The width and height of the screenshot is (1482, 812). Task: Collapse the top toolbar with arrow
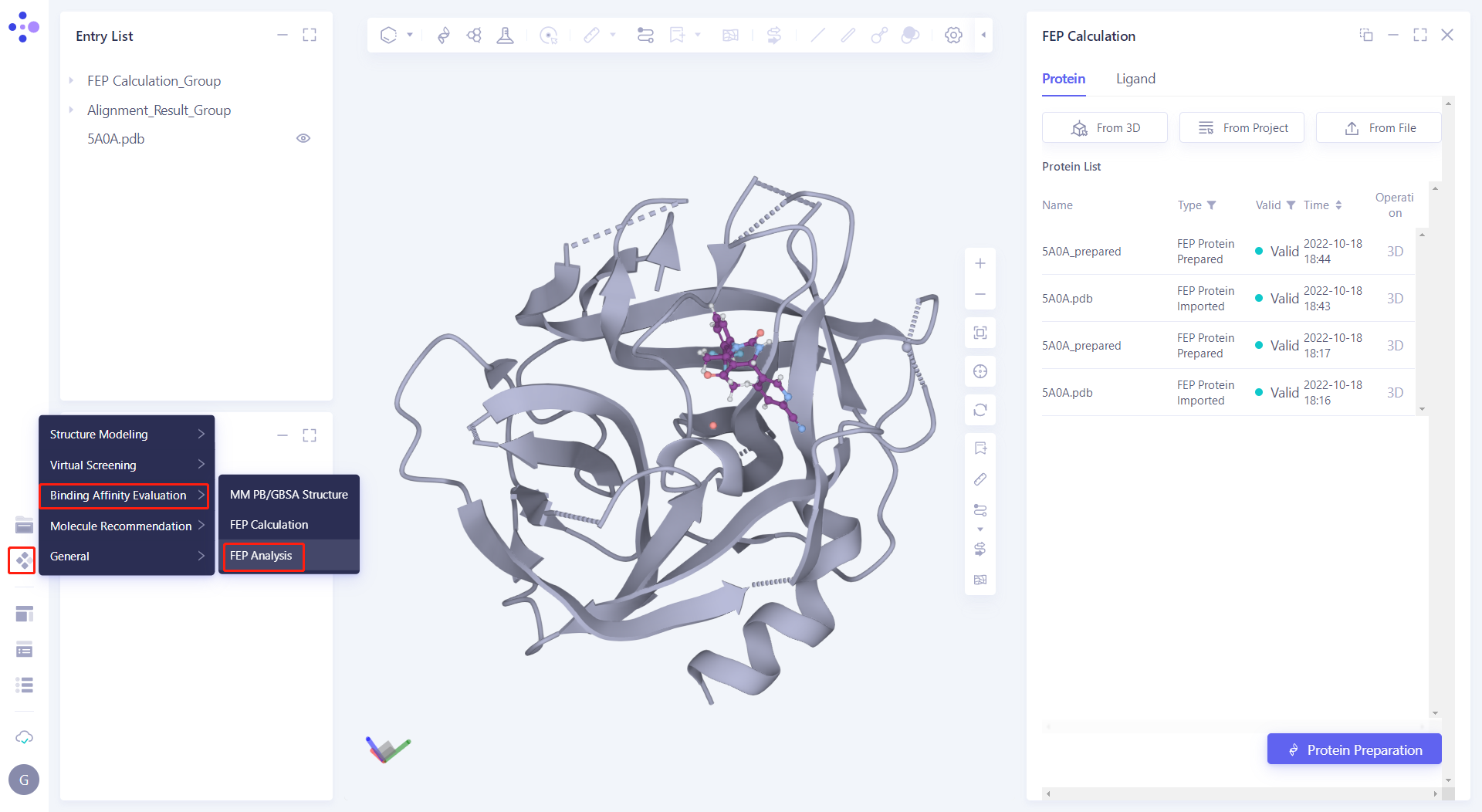(x=983, y=36)
